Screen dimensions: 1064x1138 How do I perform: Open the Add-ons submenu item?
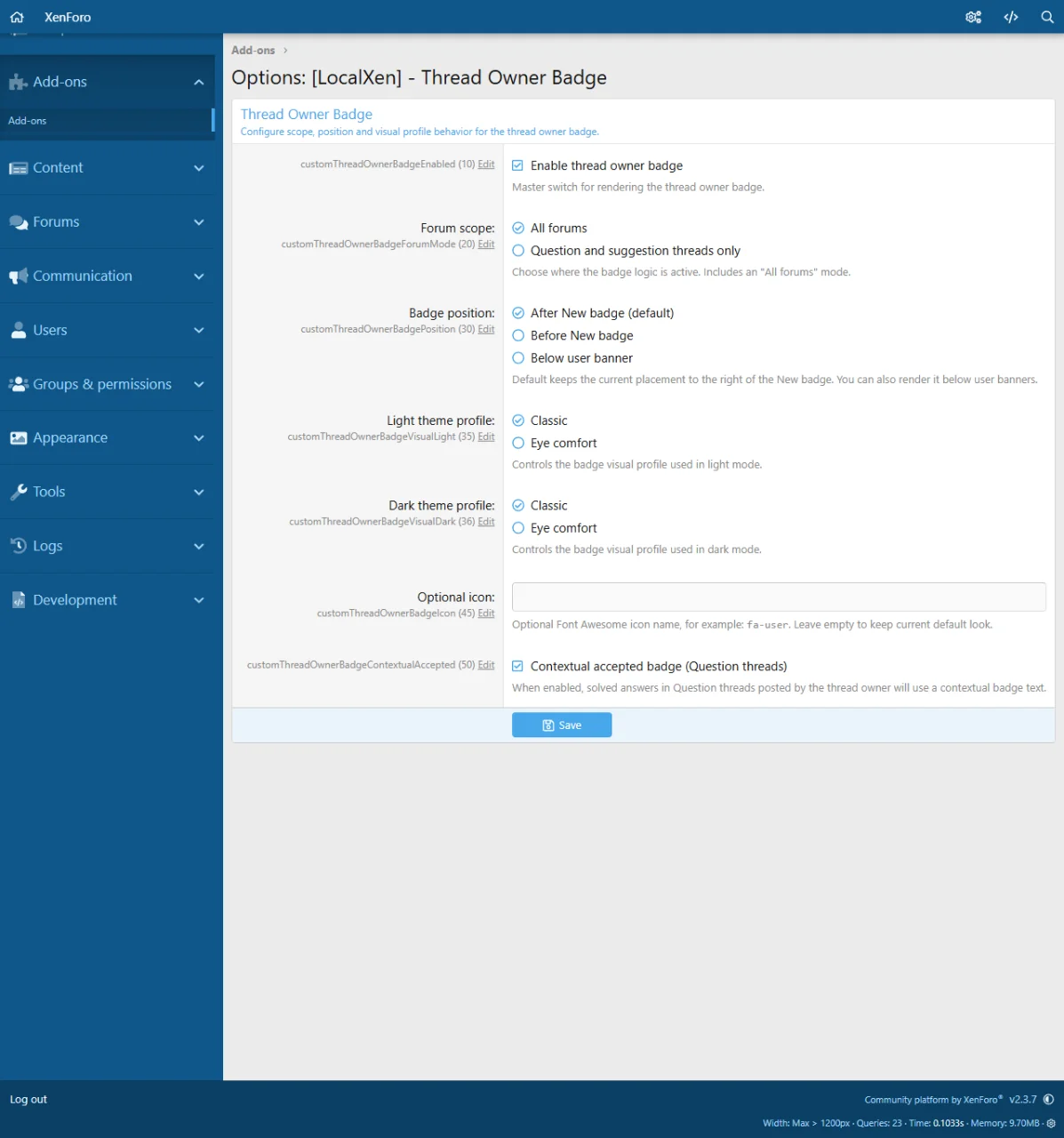(x=28, y=121)
